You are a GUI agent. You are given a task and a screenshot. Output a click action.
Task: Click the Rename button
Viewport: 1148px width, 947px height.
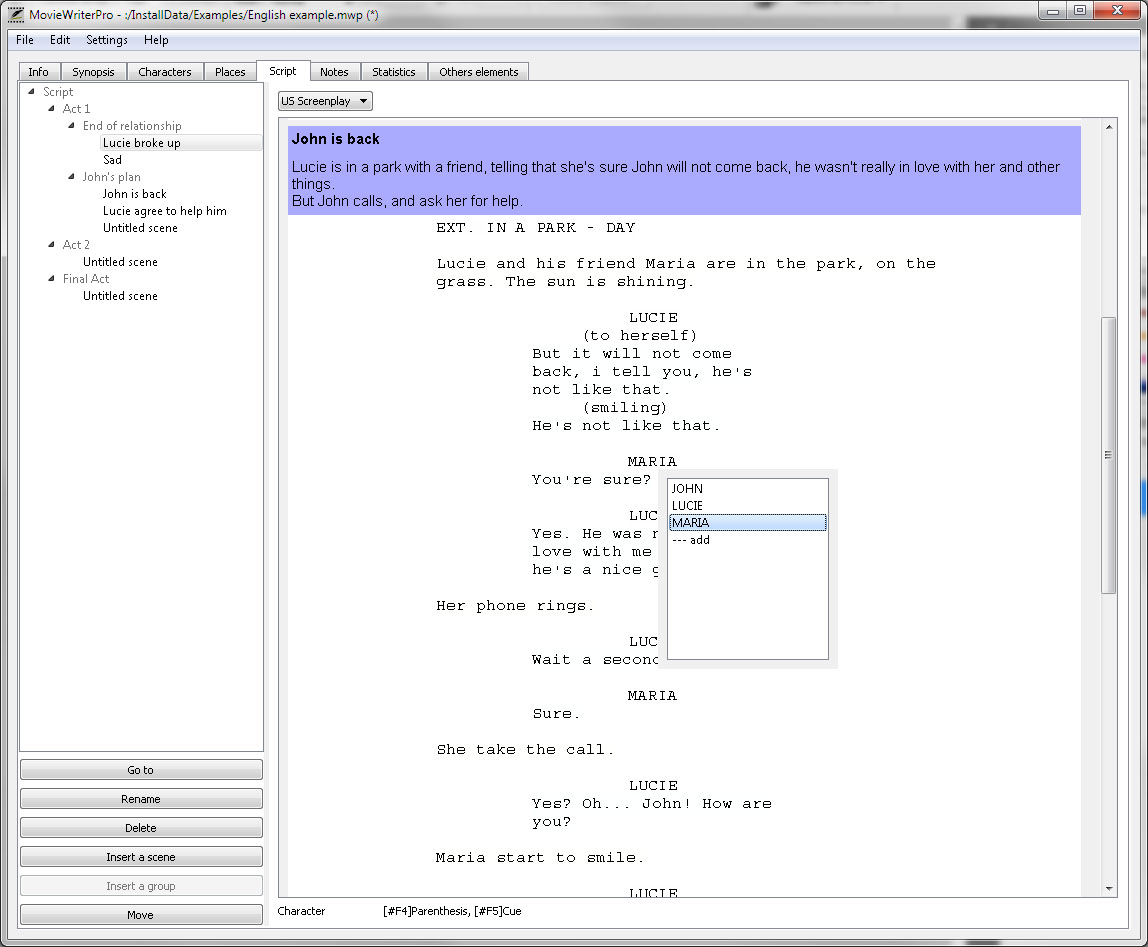[140, 798]
